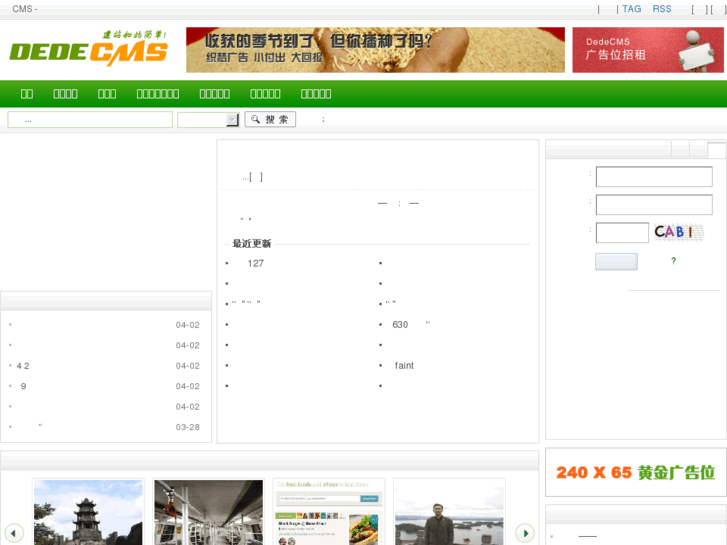Open the TAG link in top bar

[x=631, y=9]
